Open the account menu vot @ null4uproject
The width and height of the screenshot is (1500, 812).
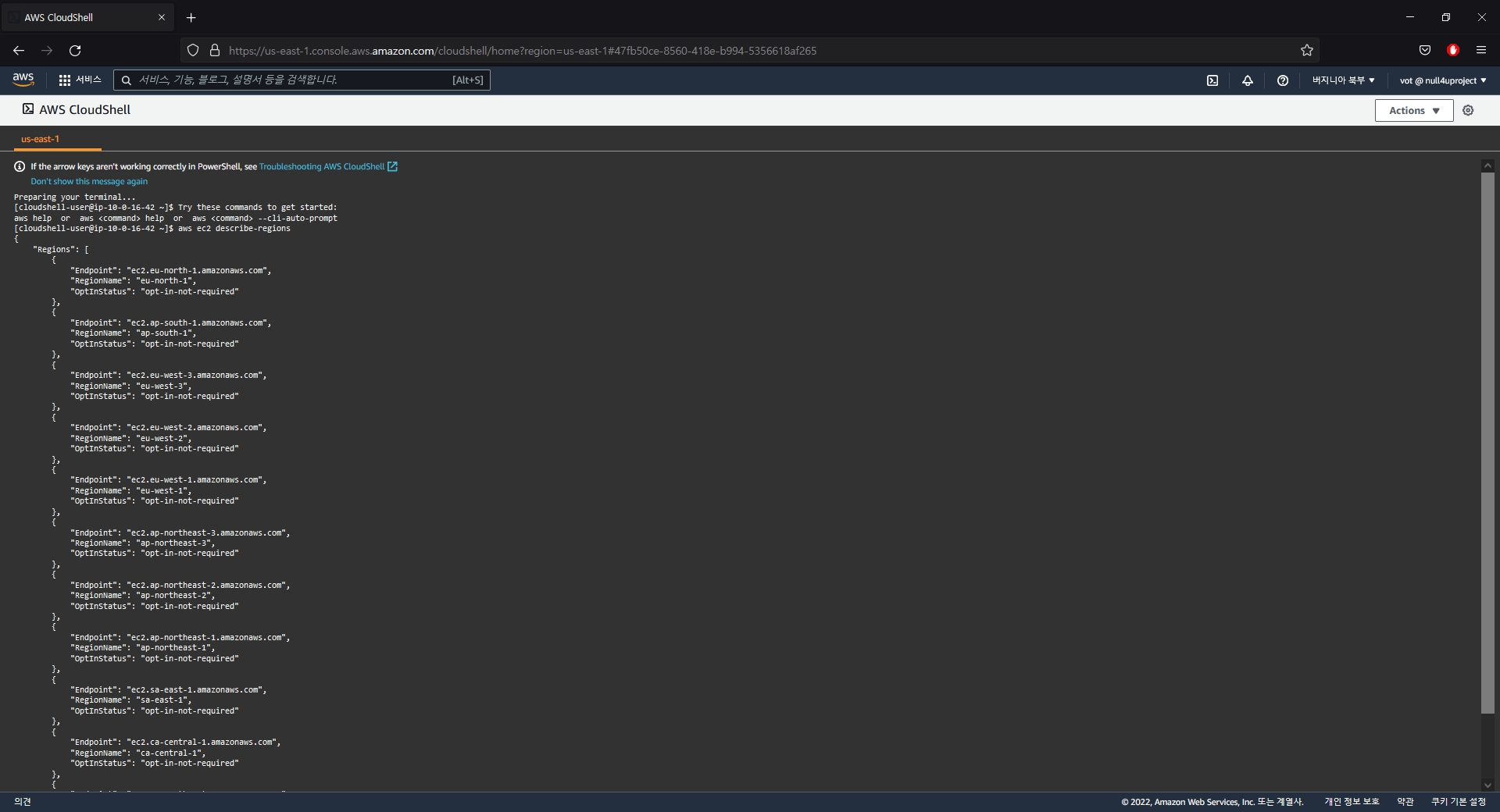1443,80
